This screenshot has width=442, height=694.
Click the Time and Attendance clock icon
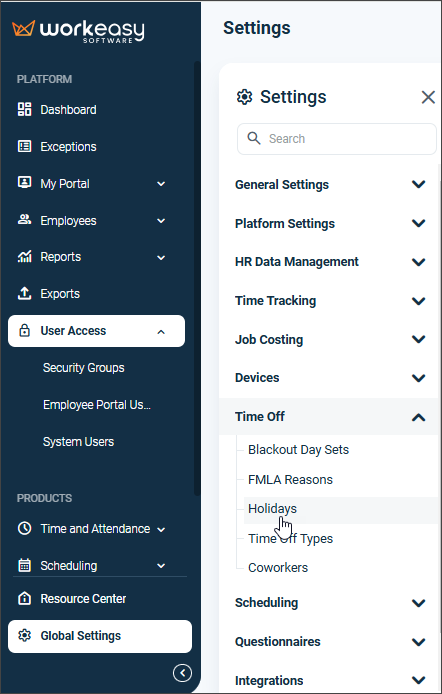coord(24,528)
